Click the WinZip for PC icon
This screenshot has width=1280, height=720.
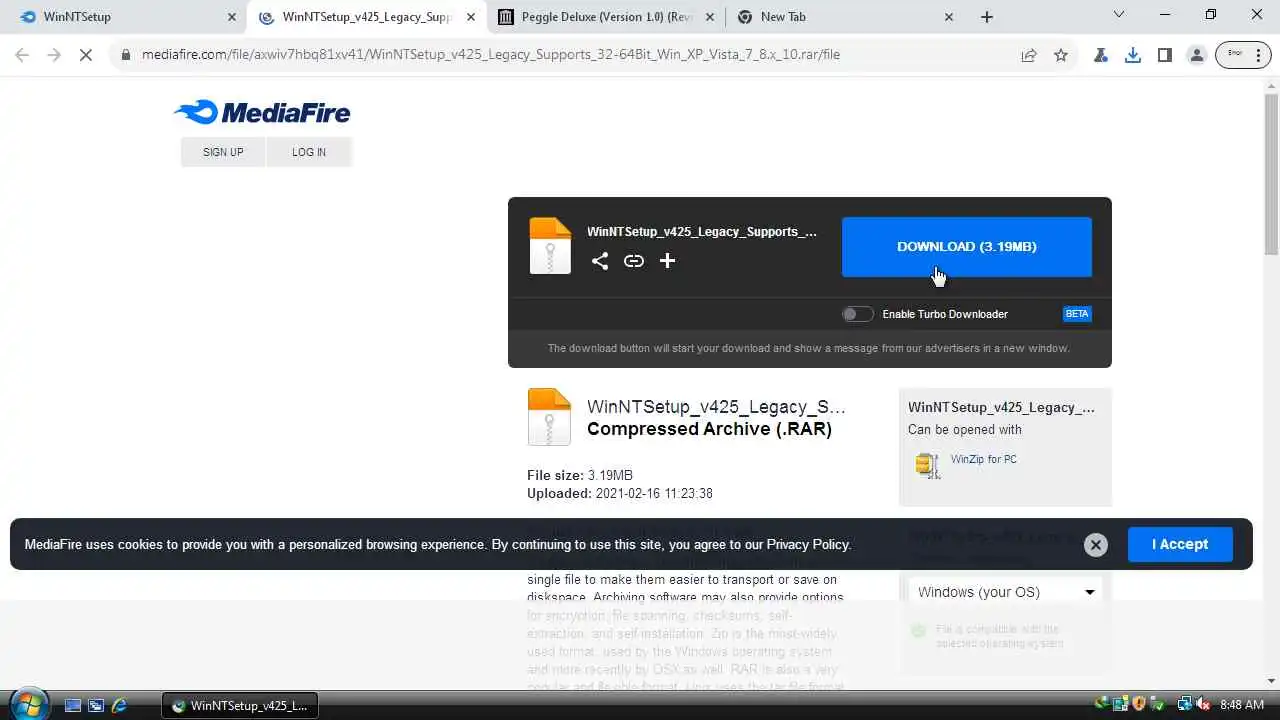click(x=927, y=465)
